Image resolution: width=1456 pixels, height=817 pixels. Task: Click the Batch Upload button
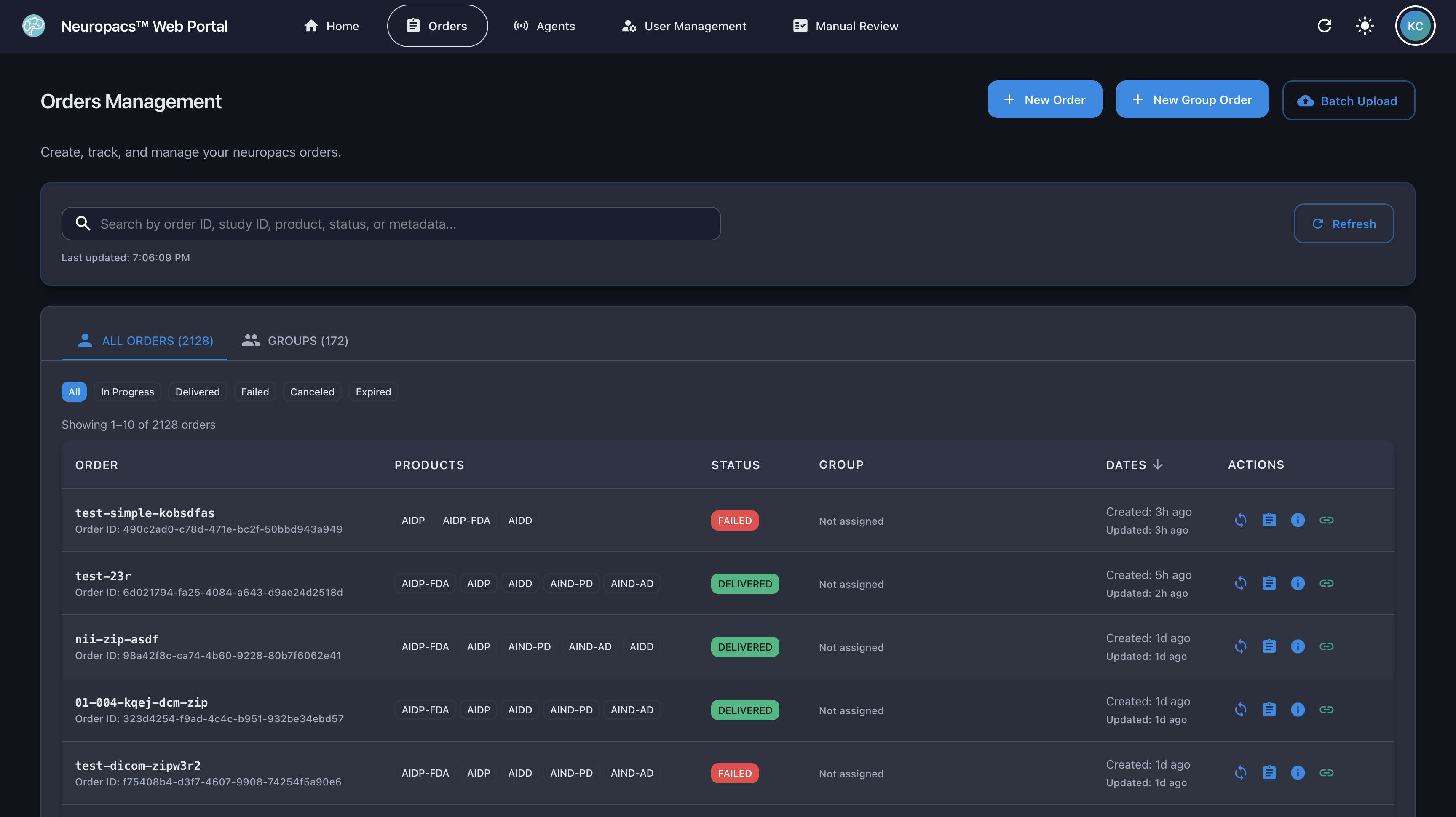tap(1349, 101)
